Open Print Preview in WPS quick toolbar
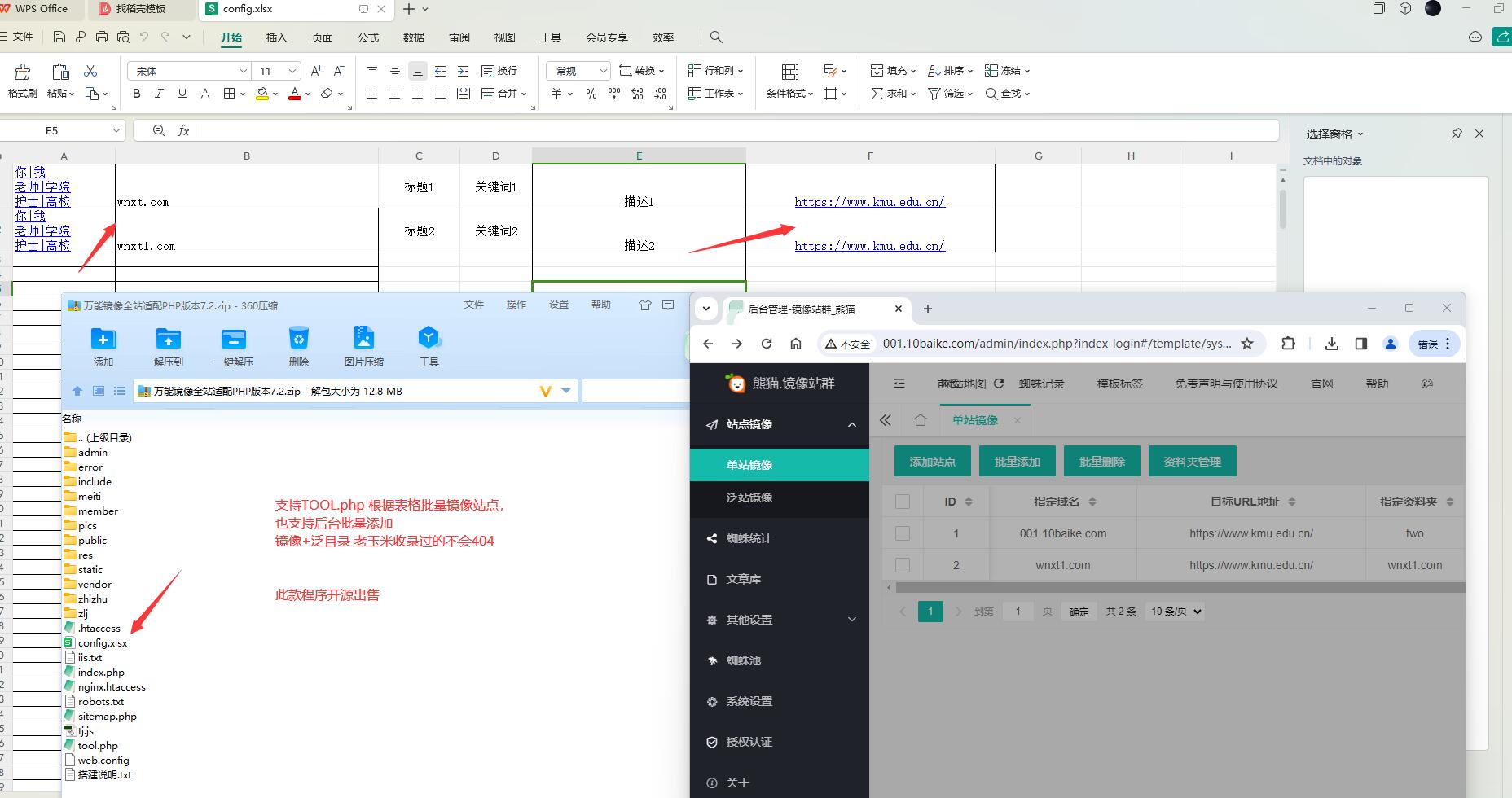1512x798 pixels. point(123,37)
